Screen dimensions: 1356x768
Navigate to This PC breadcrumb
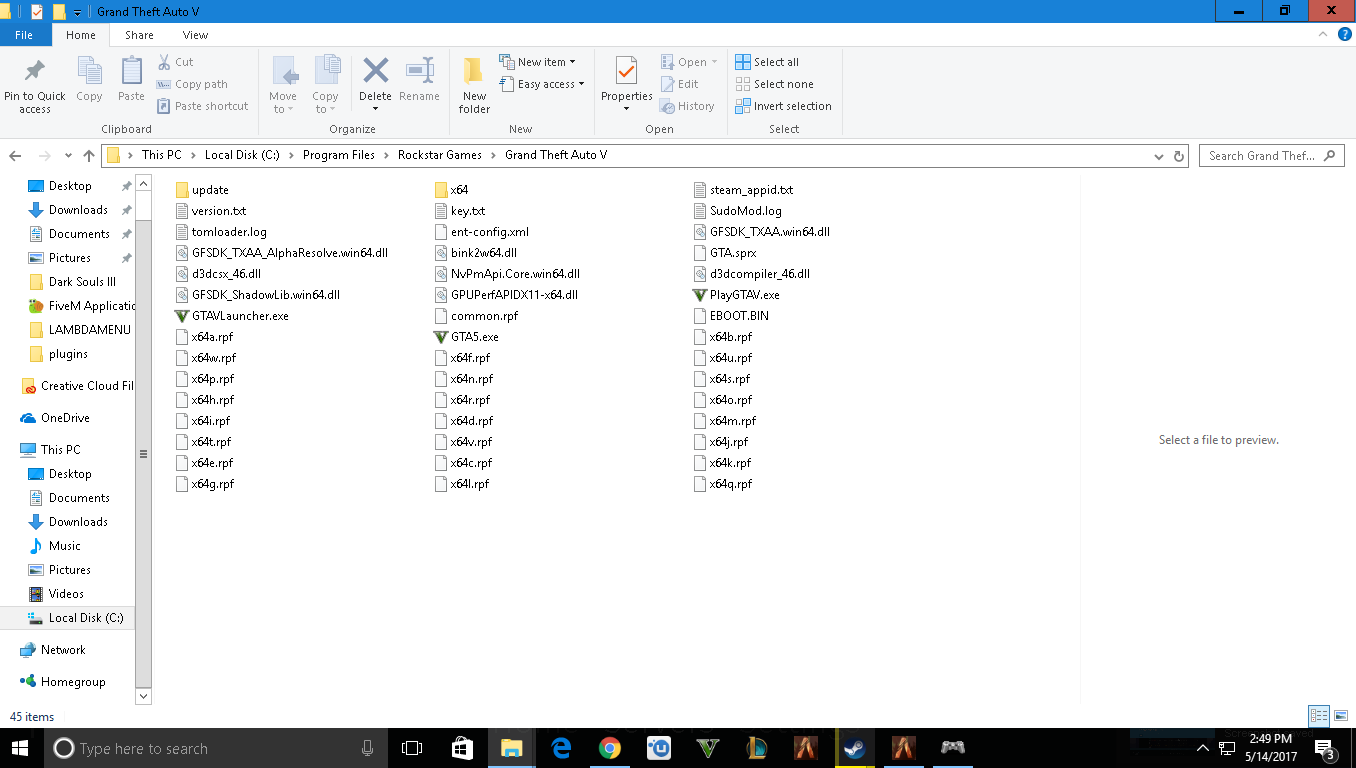click(162, 155)
